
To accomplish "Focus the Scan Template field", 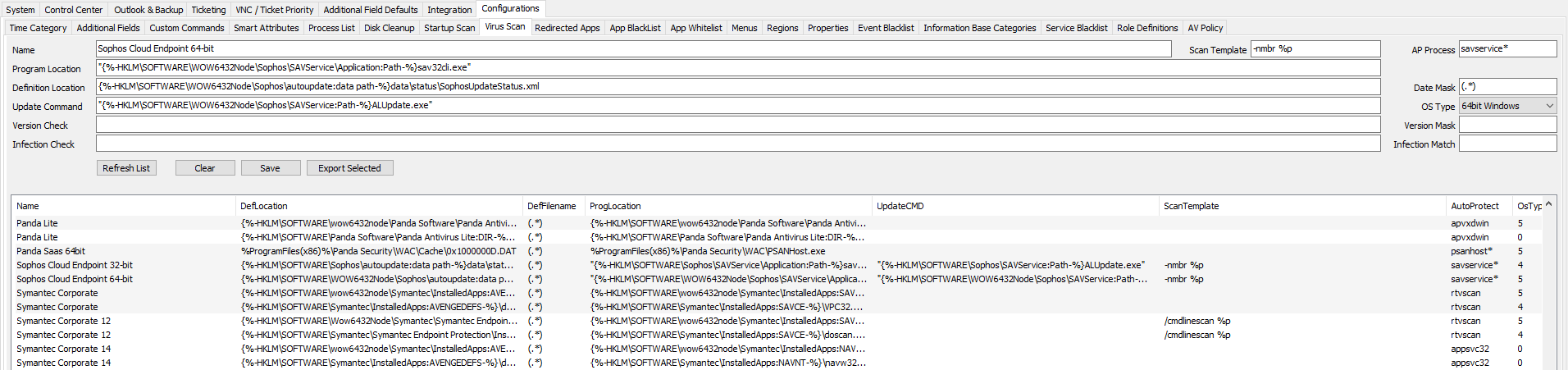I will point(1315,49).
